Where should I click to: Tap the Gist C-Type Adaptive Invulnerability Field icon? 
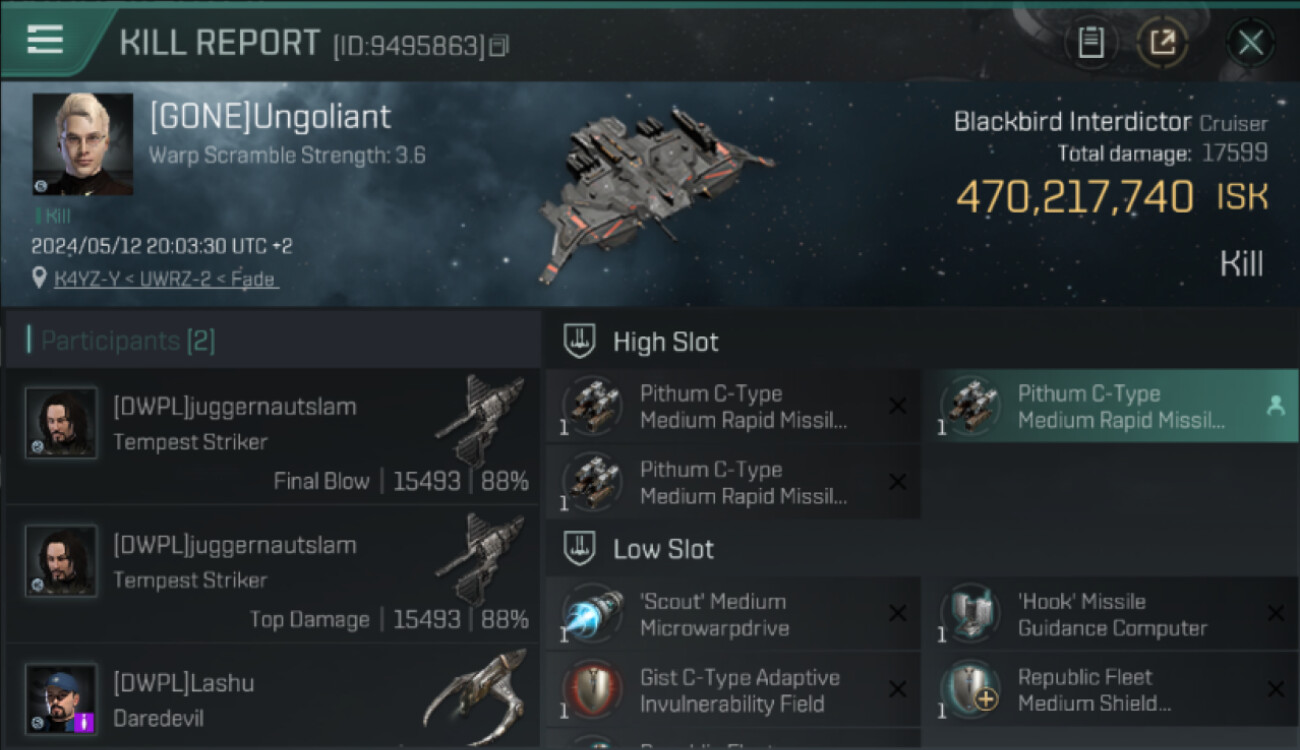[x=593, y=690]
